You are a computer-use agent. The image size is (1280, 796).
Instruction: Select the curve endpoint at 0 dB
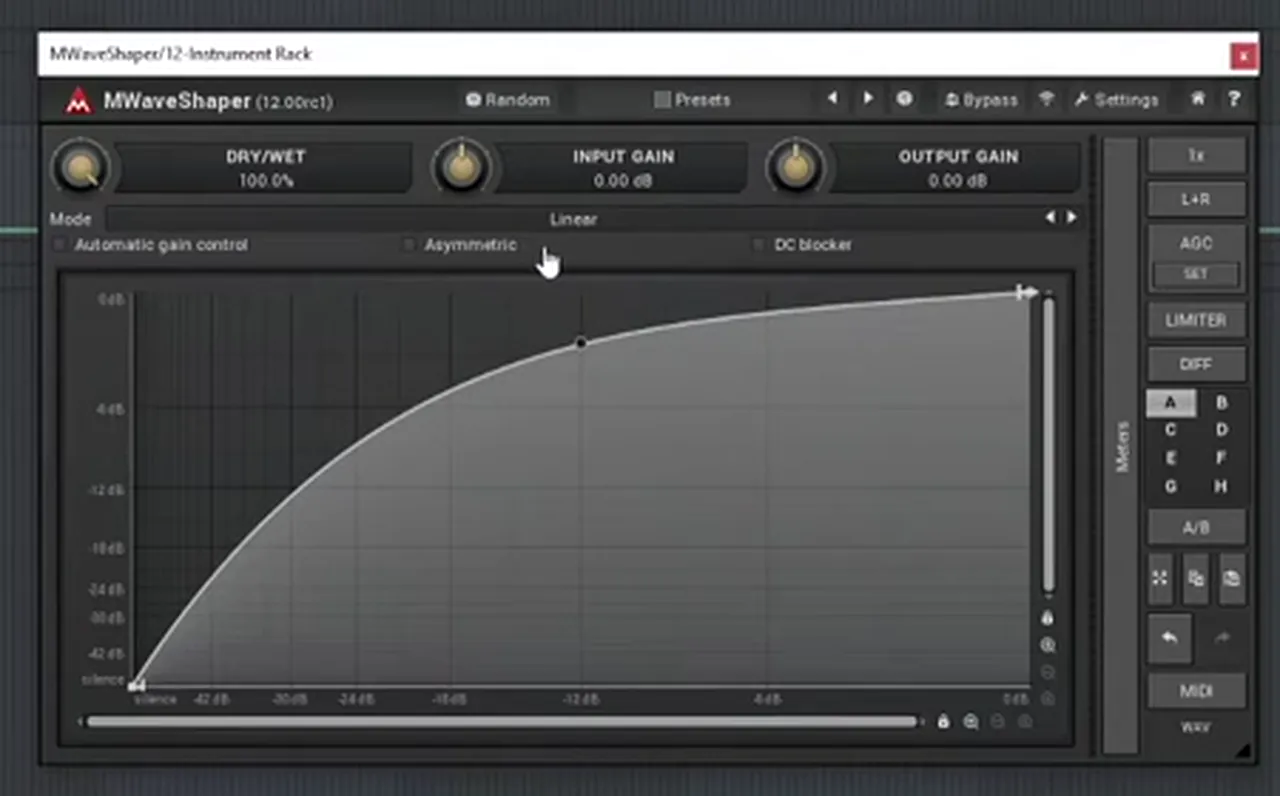(1026, 292)
